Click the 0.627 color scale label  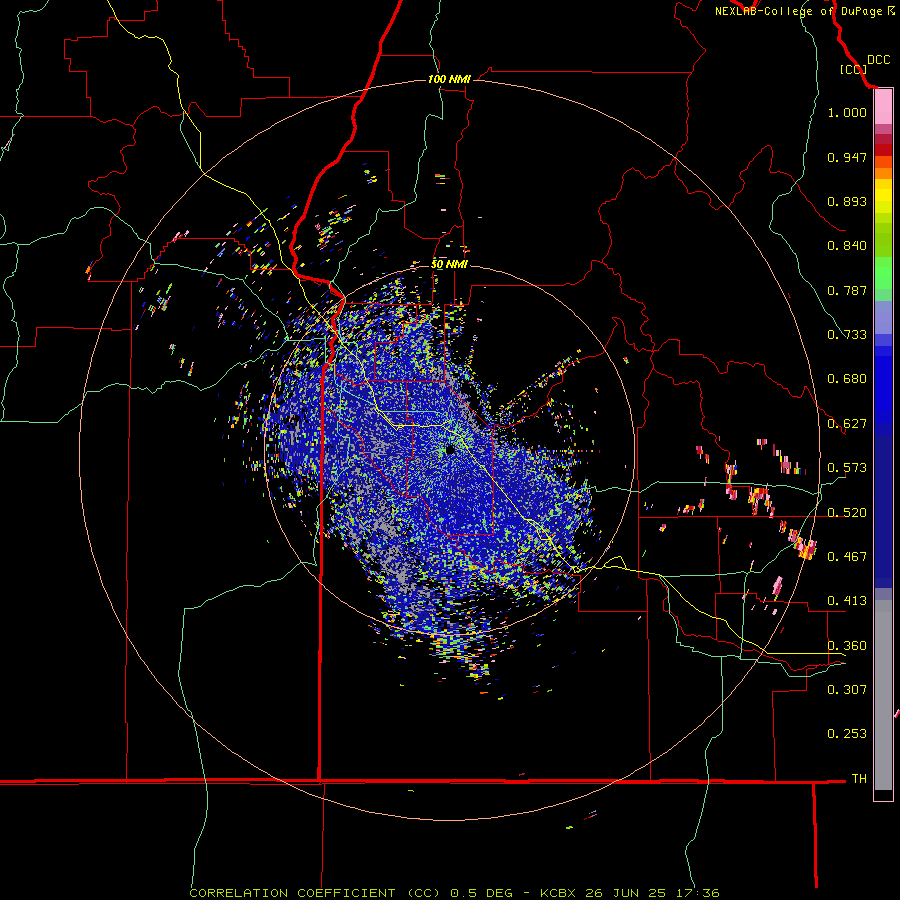point(847,424)
